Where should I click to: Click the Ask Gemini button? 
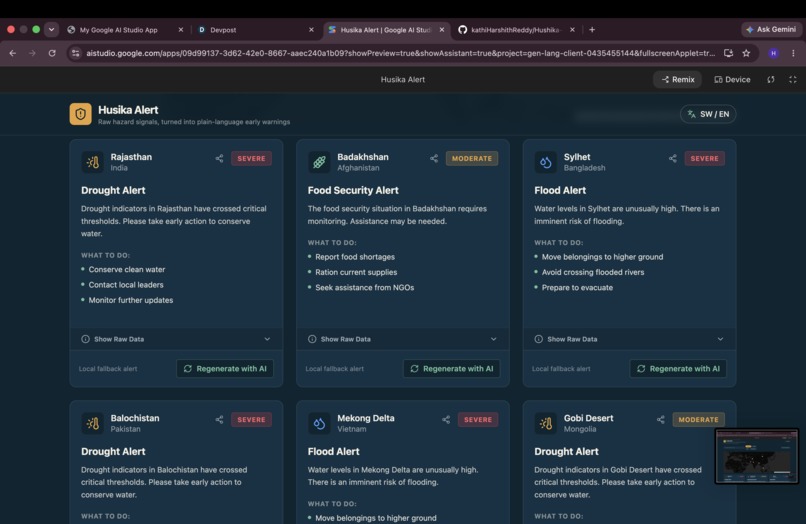772,29
